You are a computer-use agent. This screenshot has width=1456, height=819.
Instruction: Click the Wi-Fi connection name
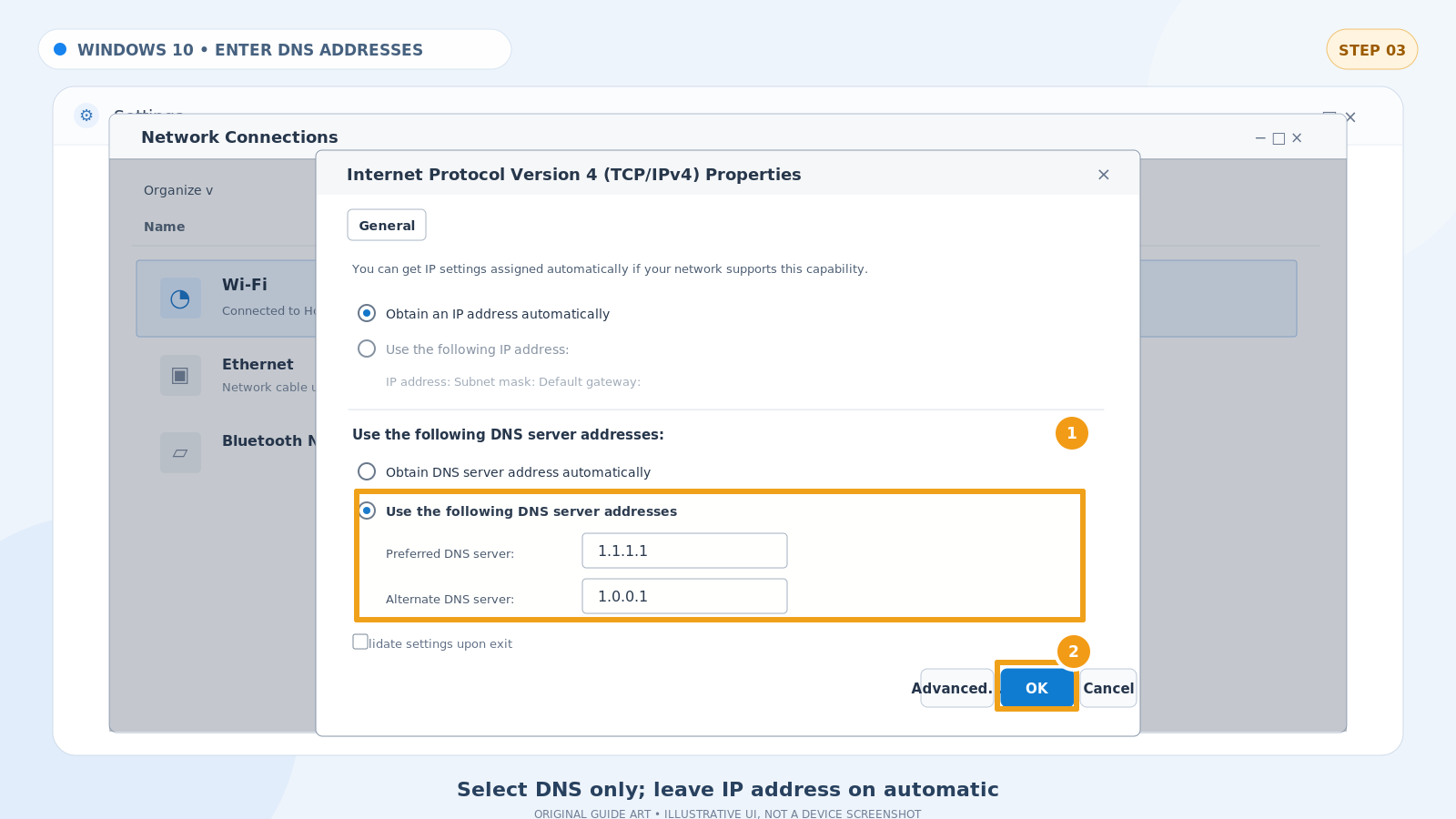point(245,285)
